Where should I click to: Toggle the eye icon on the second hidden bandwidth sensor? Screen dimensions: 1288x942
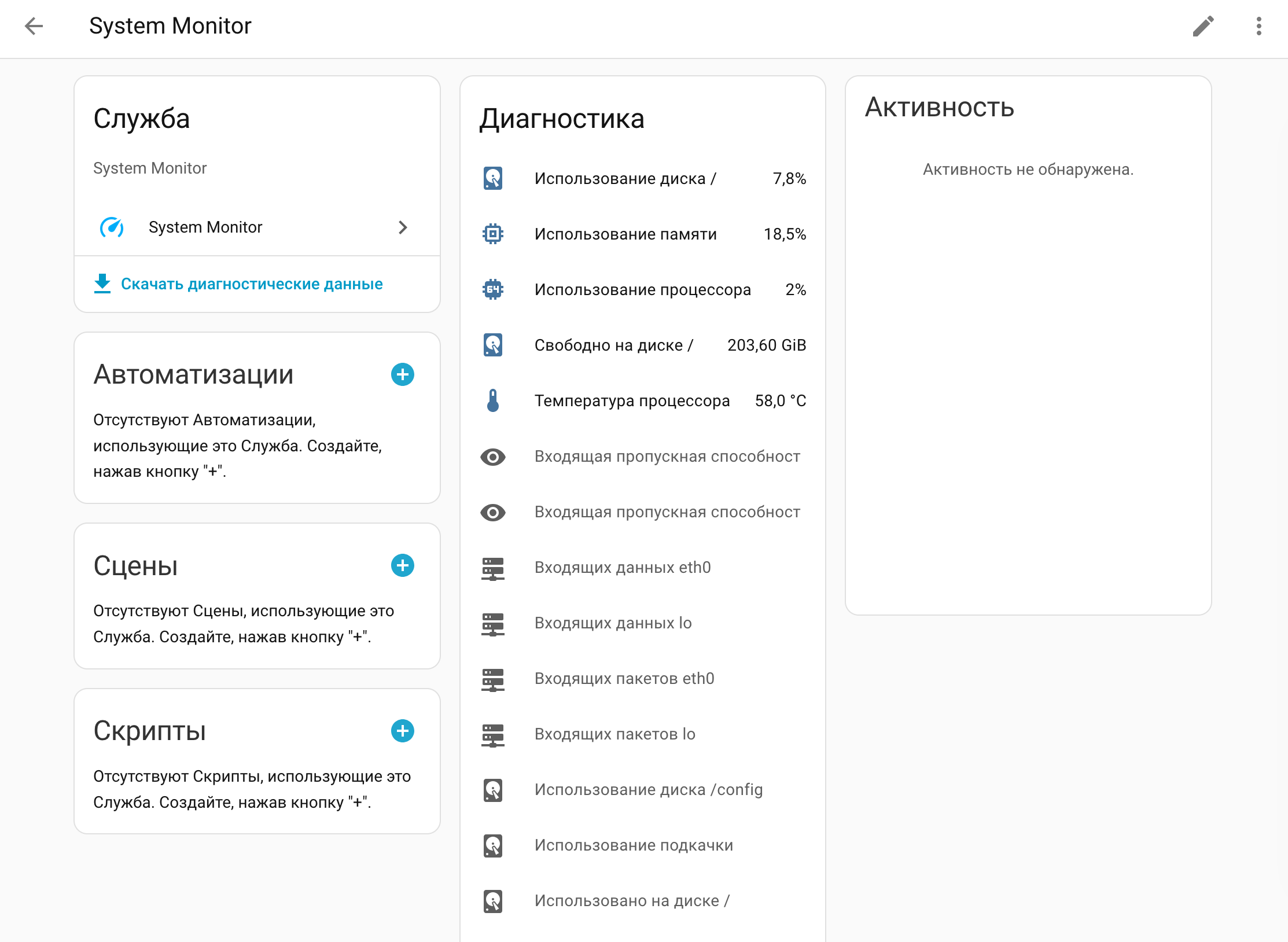[492, 512]
